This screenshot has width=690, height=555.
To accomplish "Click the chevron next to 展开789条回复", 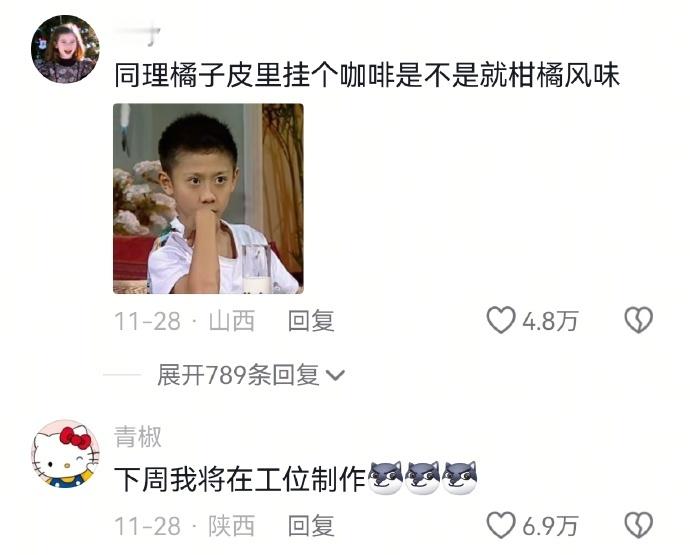I will tap(335, 375).
